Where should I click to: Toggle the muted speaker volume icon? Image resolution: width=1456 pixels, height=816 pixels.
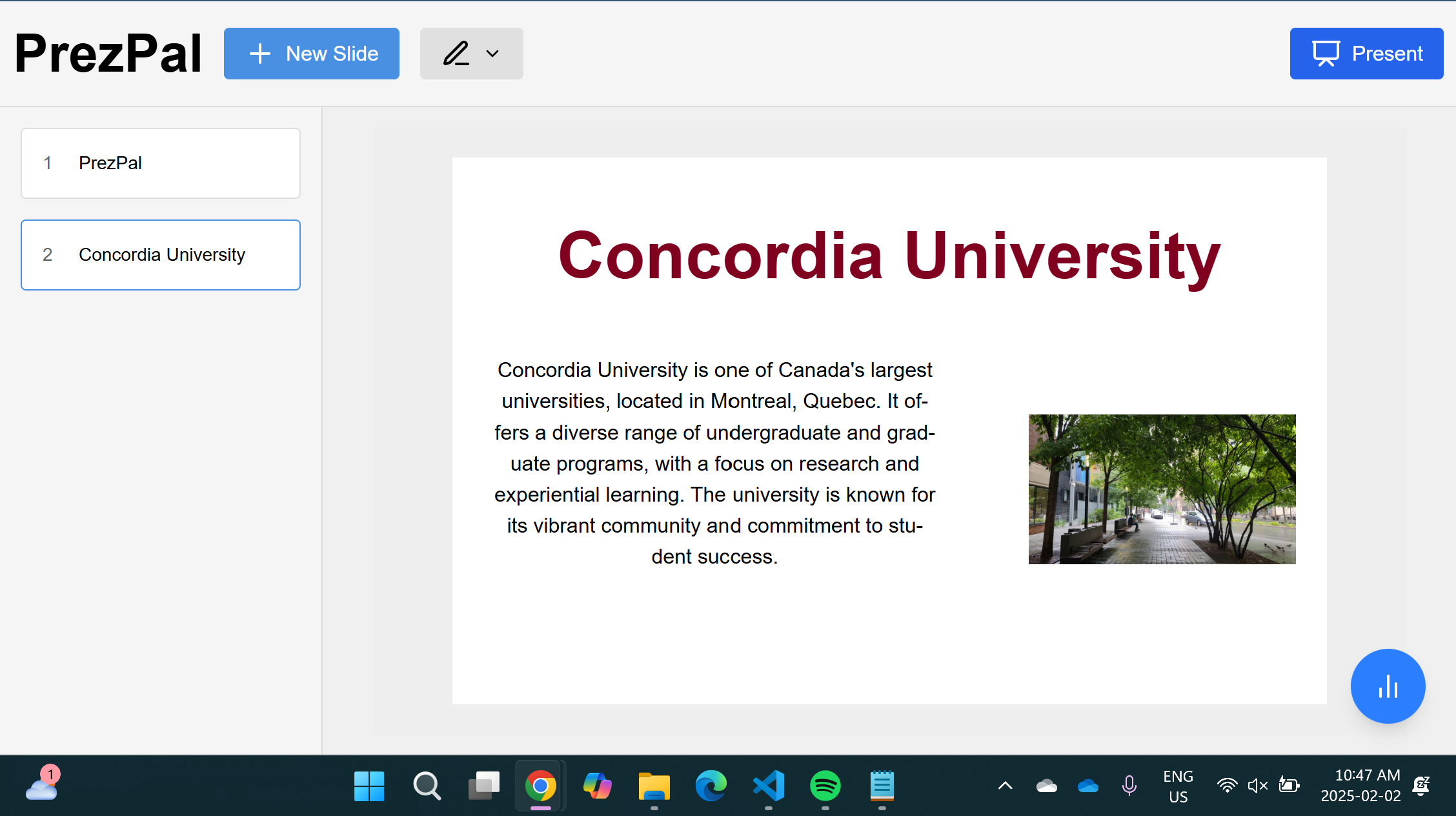tap(1257, 786)
